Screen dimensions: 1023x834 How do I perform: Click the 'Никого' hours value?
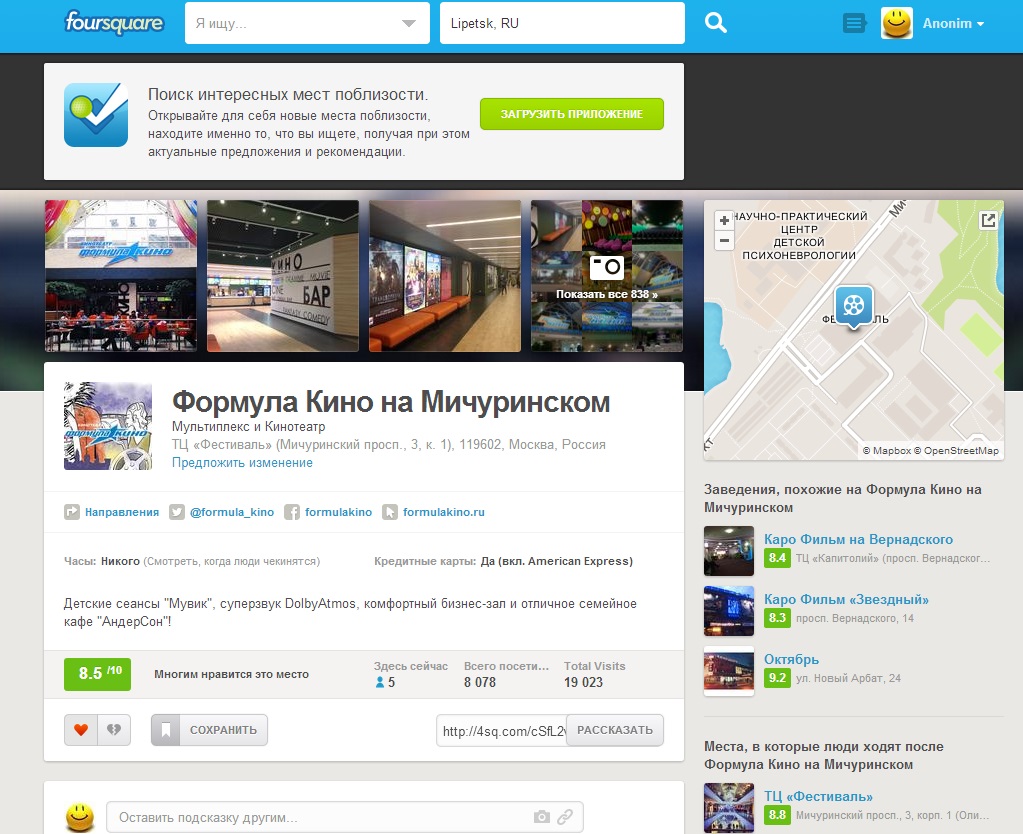tap(120, 561)
